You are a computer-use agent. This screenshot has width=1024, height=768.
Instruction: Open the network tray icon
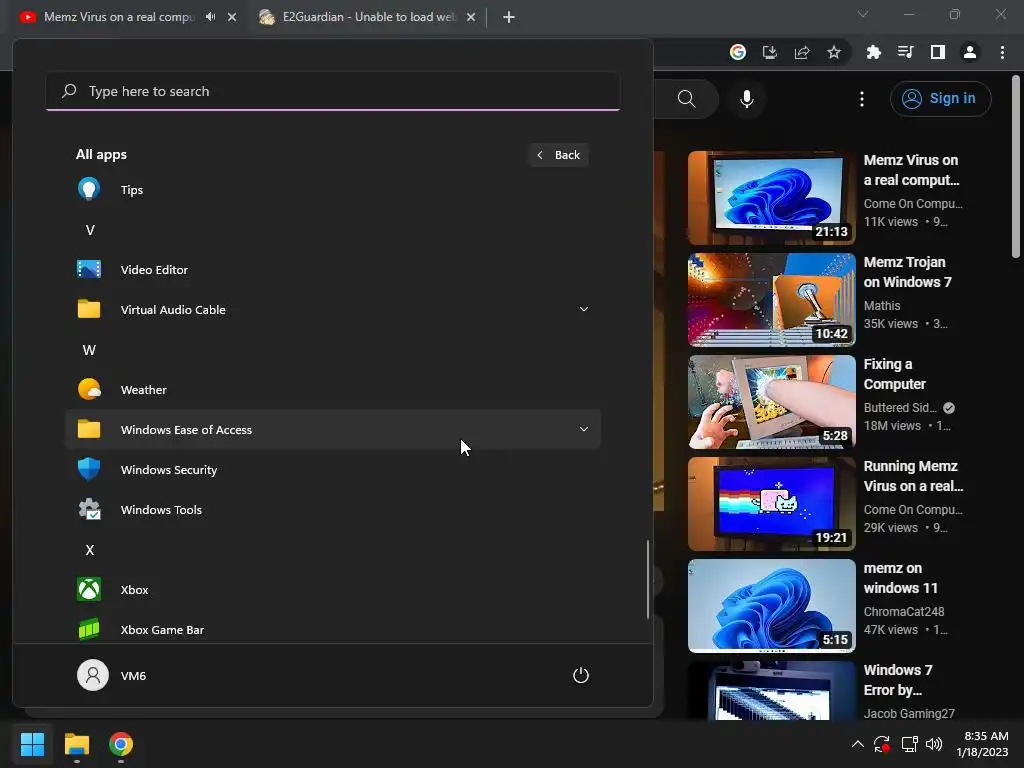tap(909, 744)
